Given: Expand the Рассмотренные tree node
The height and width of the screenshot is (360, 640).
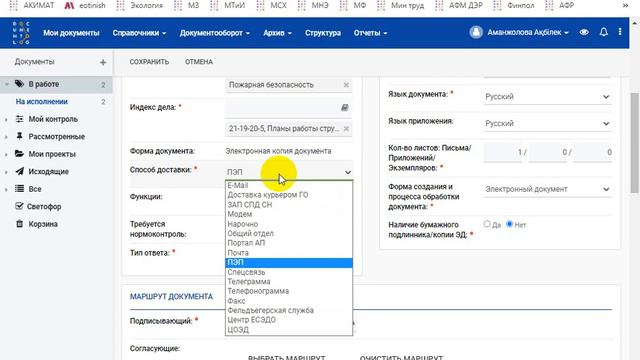Looking at the screenshot, I should click(6, 137).
